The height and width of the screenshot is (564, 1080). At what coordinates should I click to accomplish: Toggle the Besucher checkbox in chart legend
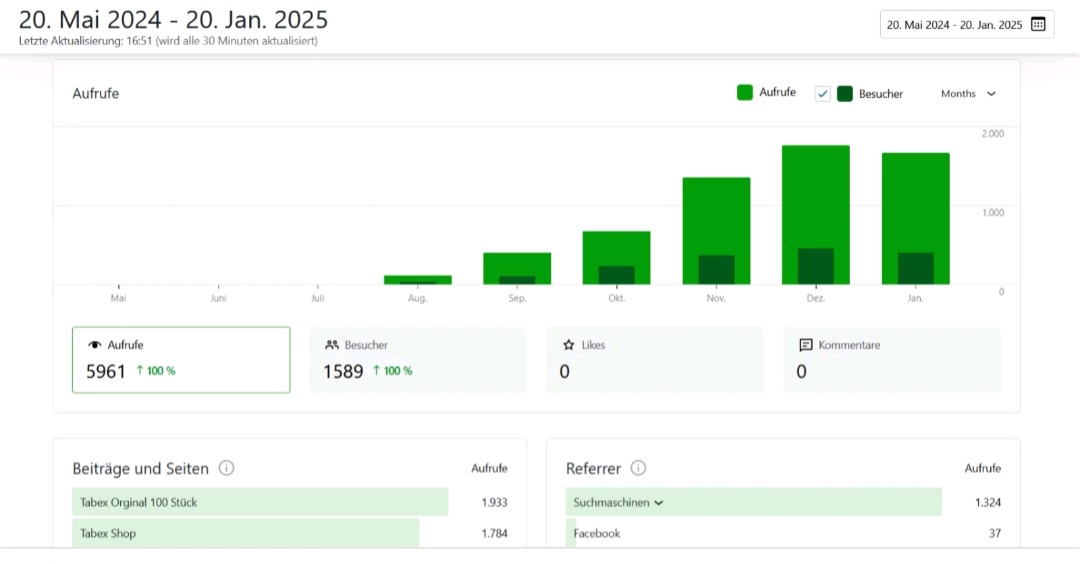pyautogui.click(x=823, y=94)
